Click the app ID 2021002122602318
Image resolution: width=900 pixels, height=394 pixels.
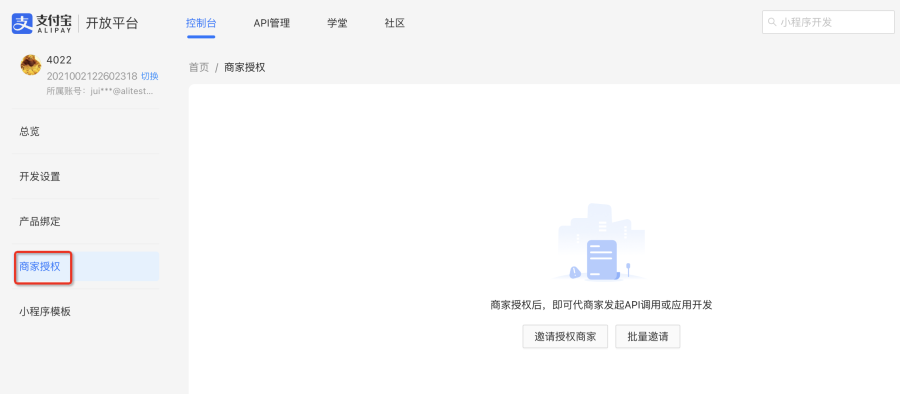point(92,76)
